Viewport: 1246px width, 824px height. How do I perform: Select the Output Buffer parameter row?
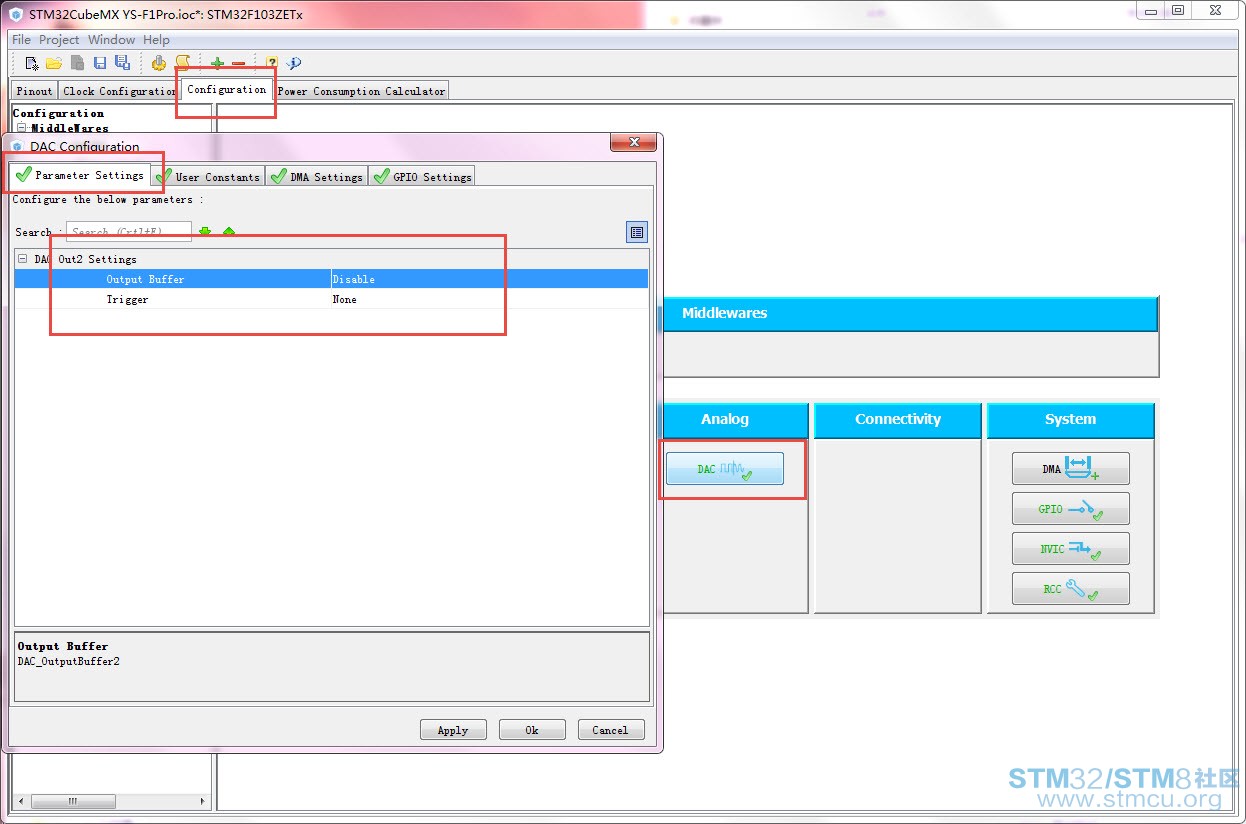pos(331,279)
